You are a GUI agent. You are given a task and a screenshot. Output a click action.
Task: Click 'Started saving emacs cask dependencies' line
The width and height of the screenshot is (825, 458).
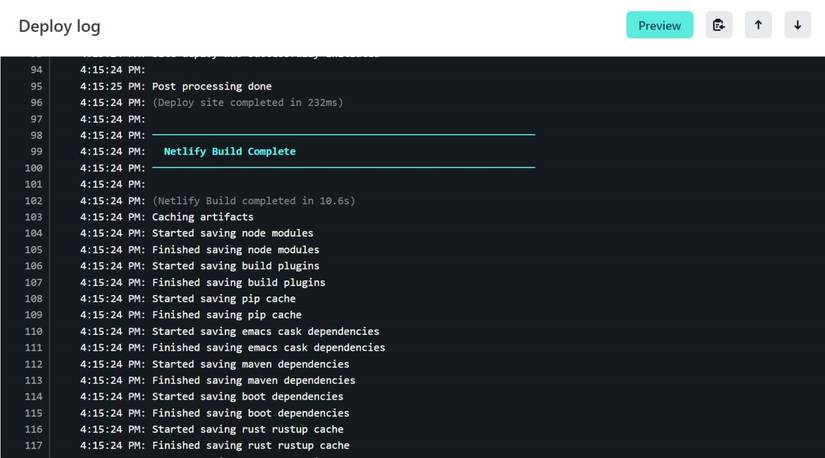coord(266,332)
